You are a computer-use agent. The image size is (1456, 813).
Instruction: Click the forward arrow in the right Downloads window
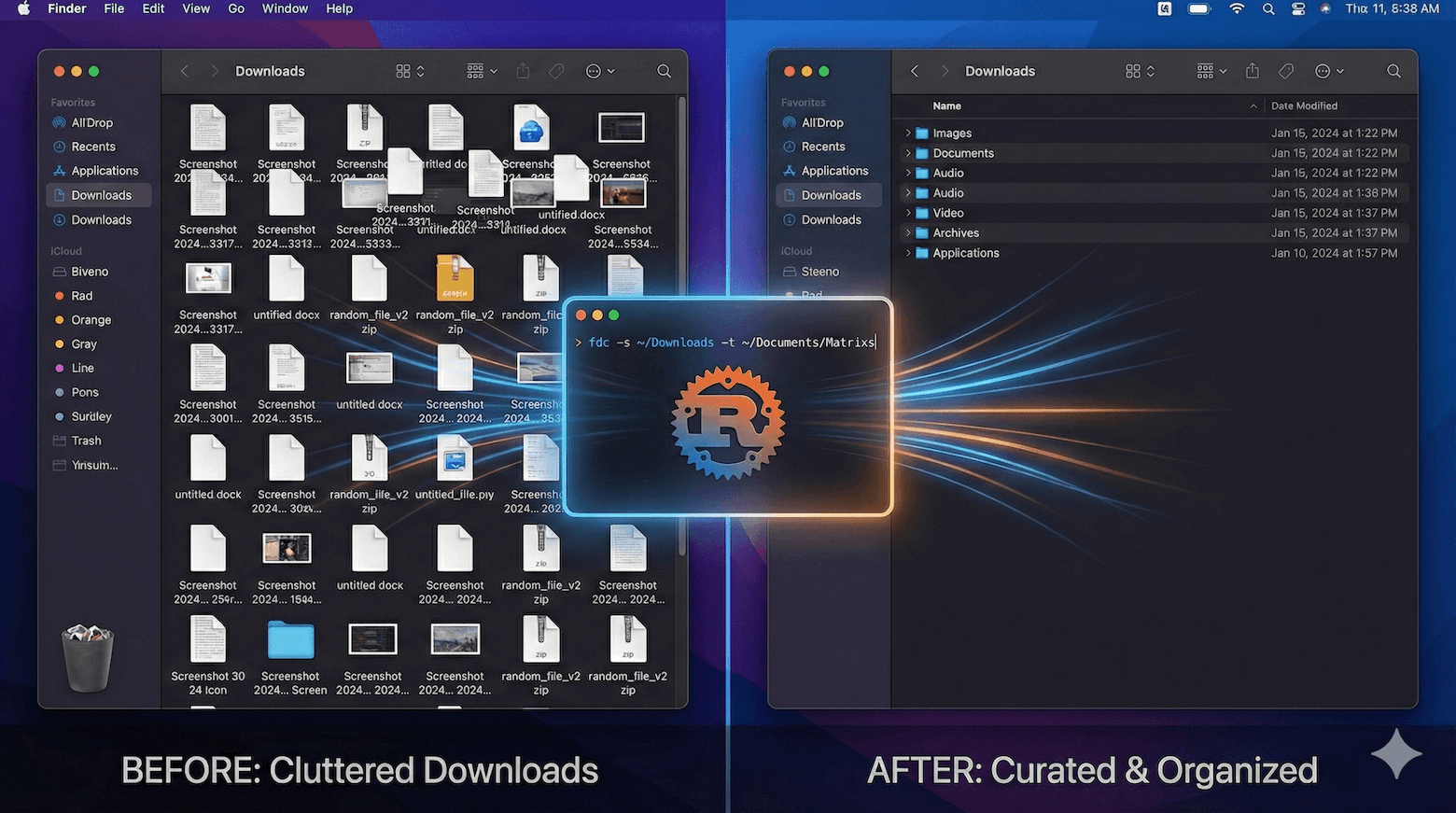[x=945, y=71]
